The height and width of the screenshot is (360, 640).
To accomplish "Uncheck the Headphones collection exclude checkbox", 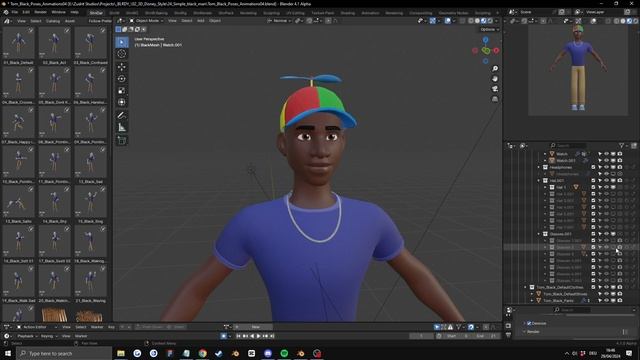I will [x=593, y=167].
